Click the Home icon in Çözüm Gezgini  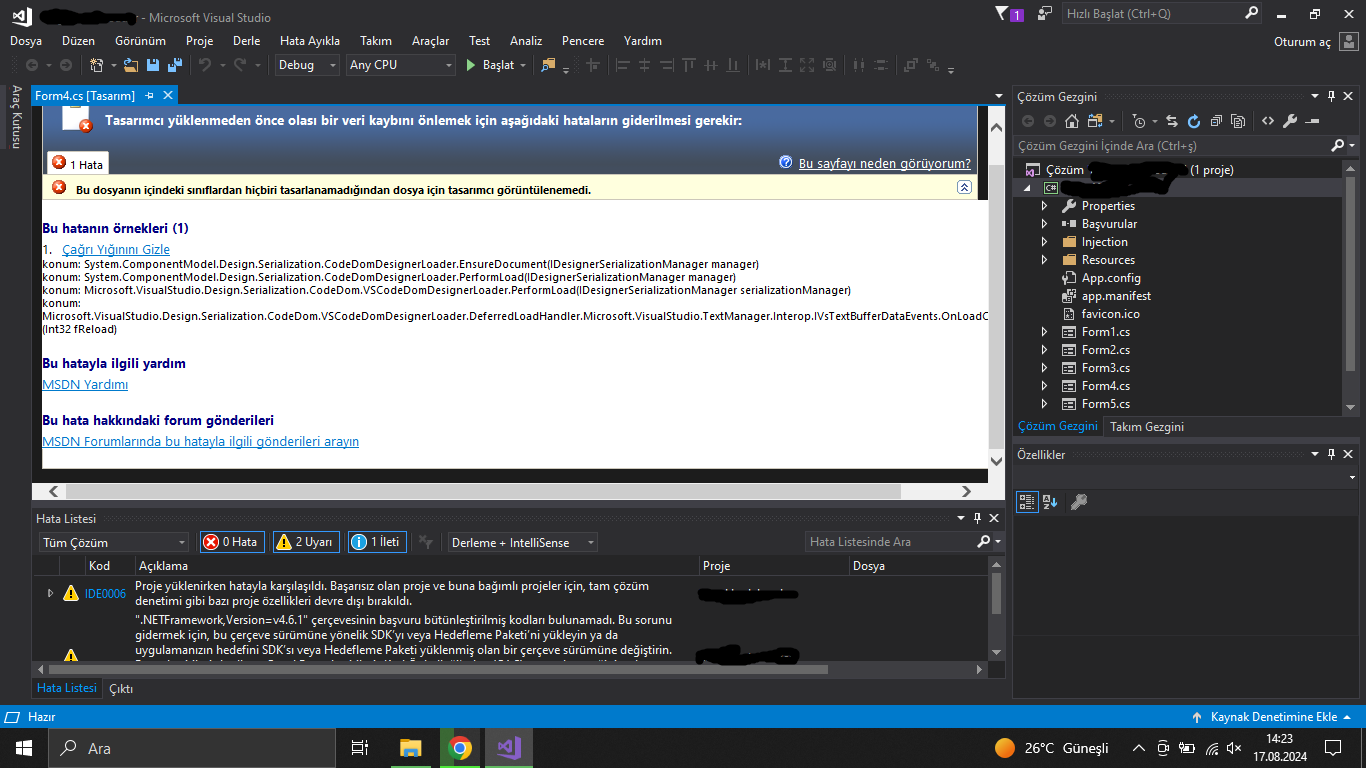(1072, 121)
